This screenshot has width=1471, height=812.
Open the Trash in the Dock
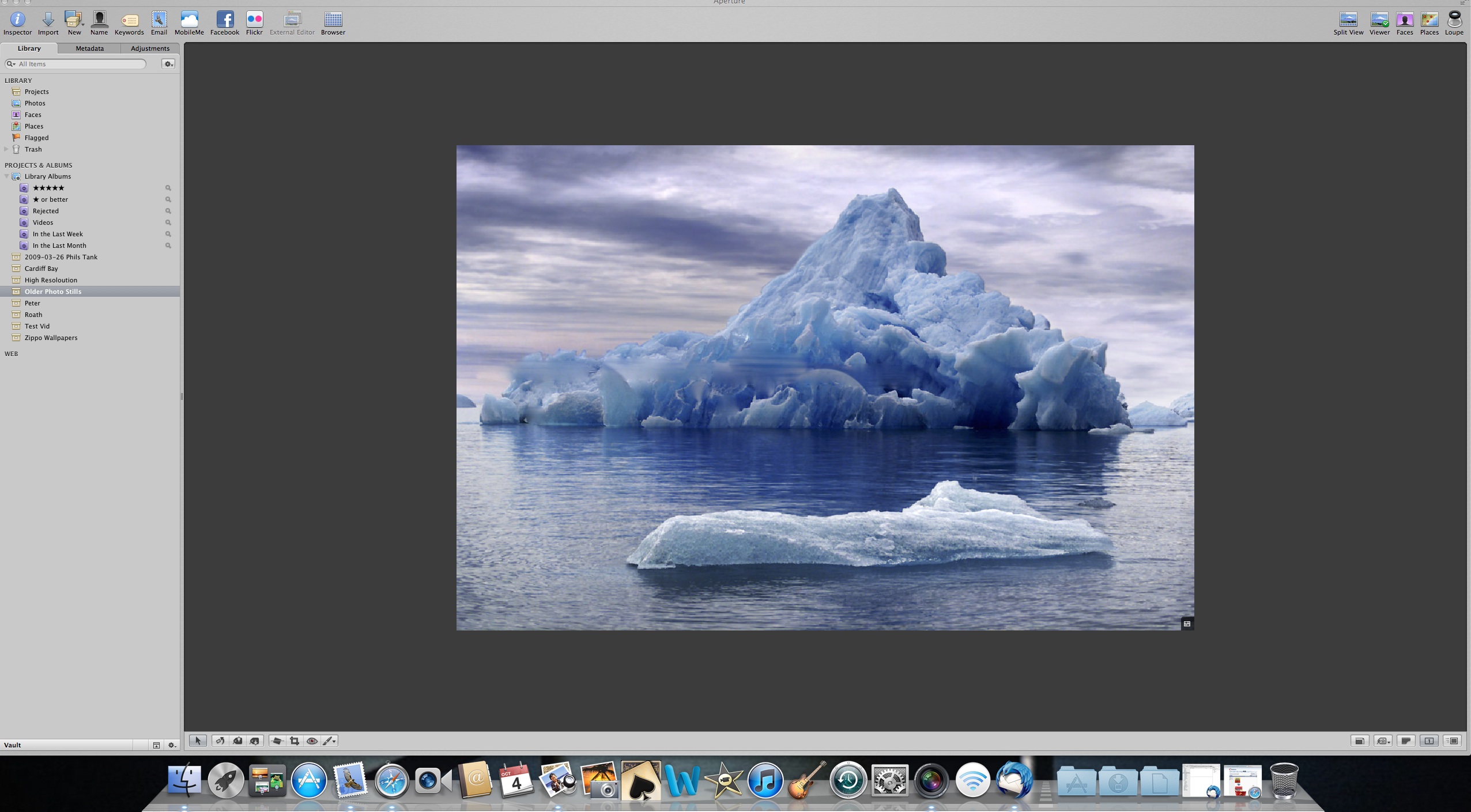[1284, 780]
